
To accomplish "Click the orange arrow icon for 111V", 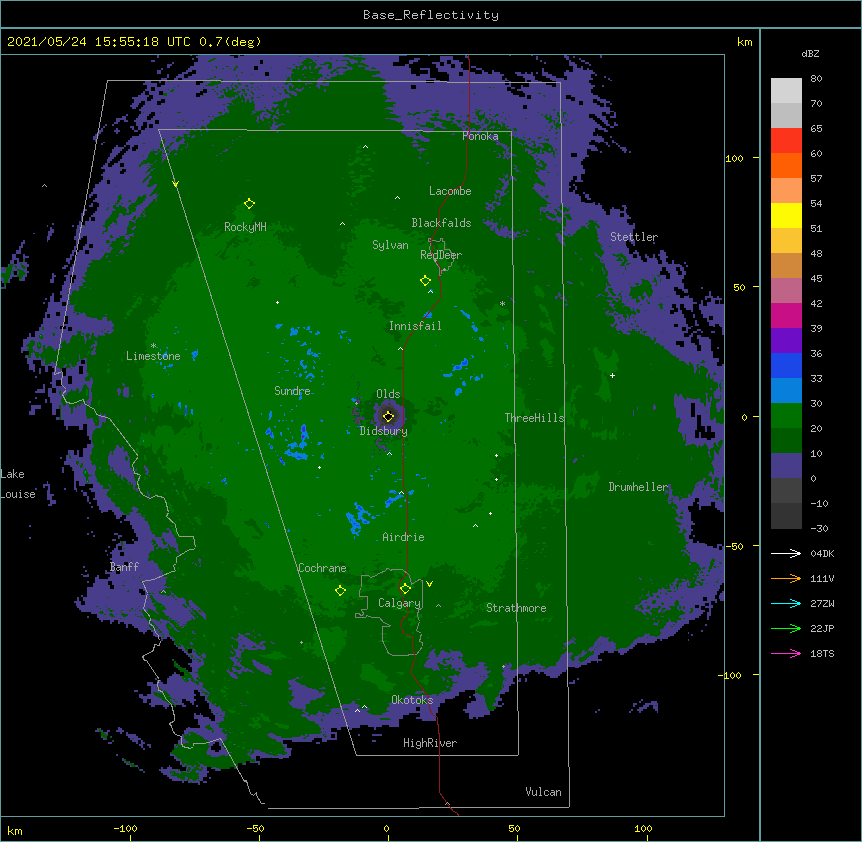I will pyautogui.click(x=786, y=578).
